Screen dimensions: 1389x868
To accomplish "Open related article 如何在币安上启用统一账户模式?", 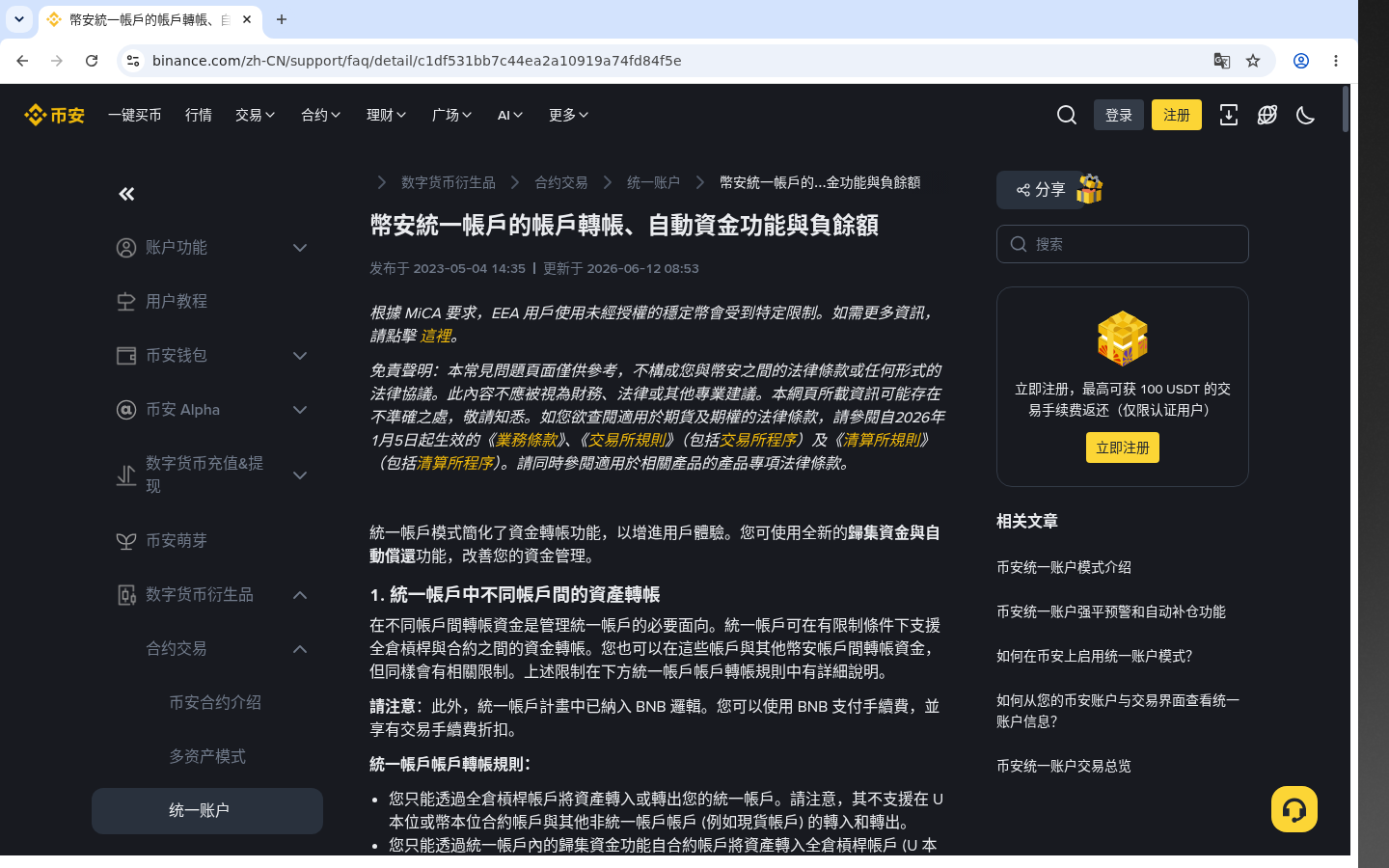I will click(1095, 656).
